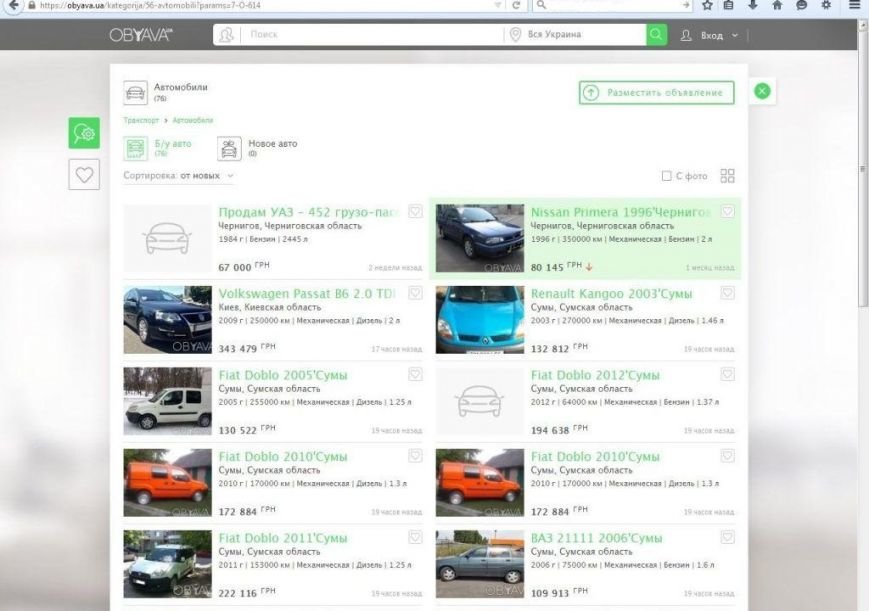The width and height of the screenshot is (869, 611).
Task: Click the site Поиск search field
Action: click(x=372, y=34)
